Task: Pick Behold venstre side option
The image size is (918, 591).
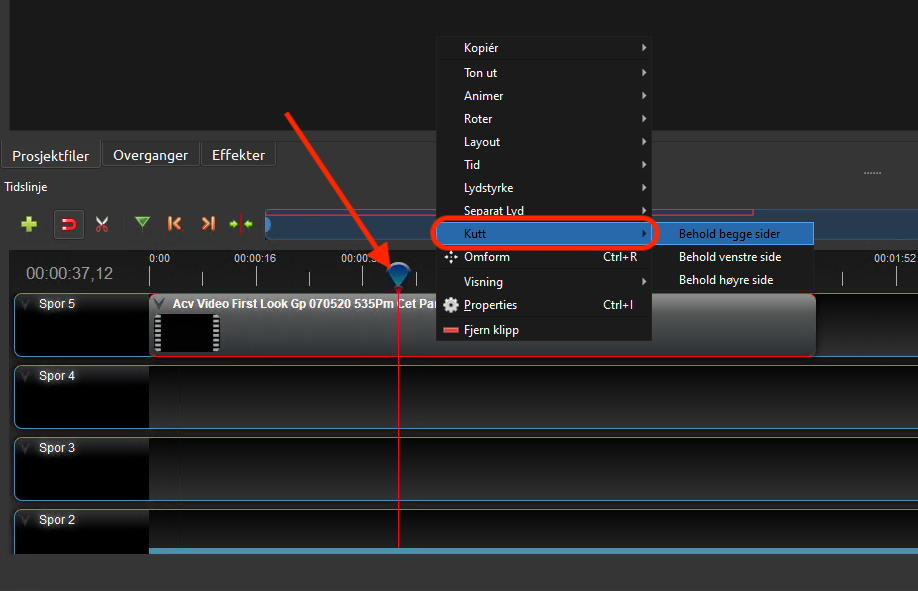Action: click(x=729, y=257)
